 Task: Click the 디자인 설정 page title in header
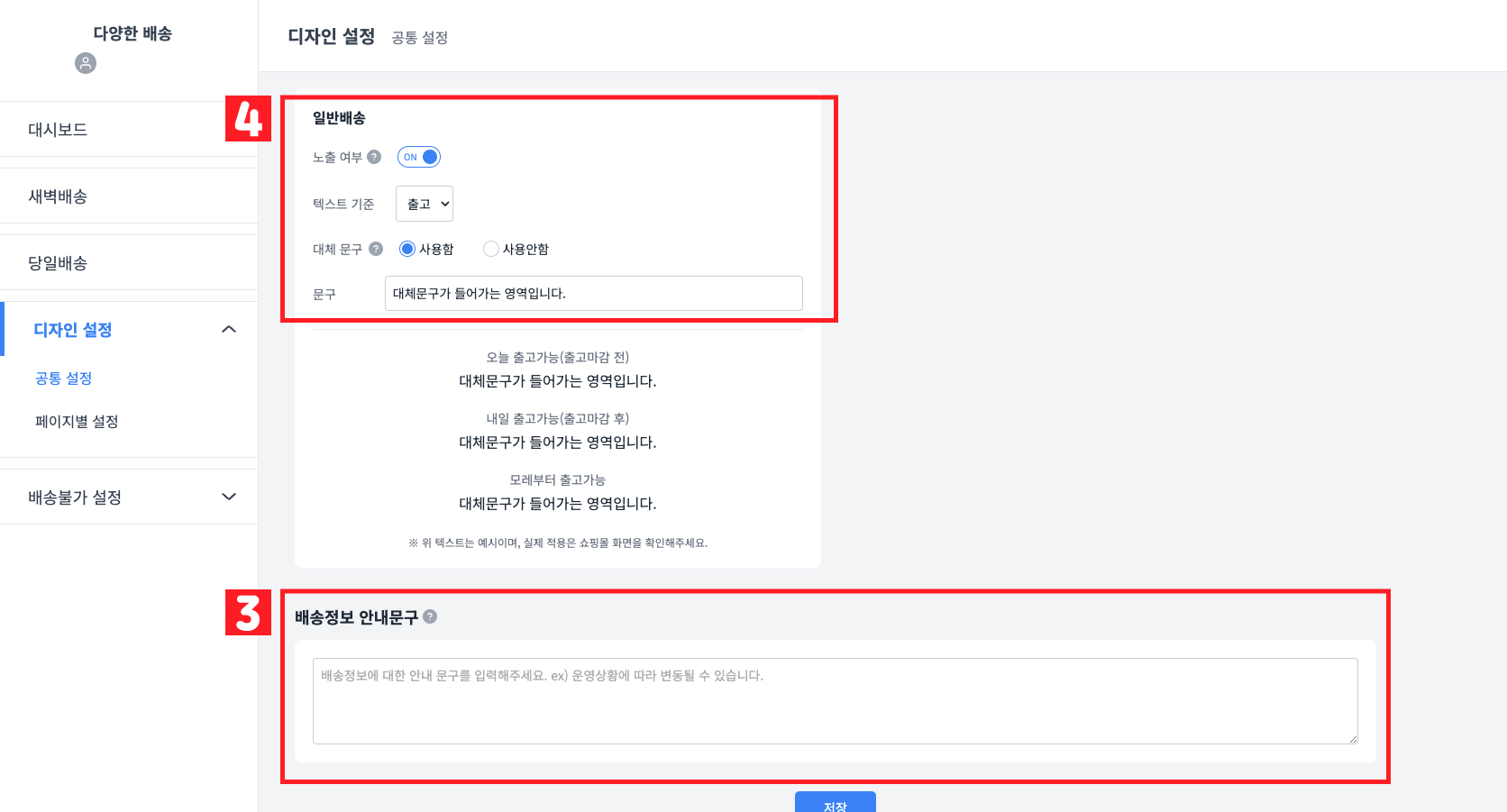tap(332, 36)
